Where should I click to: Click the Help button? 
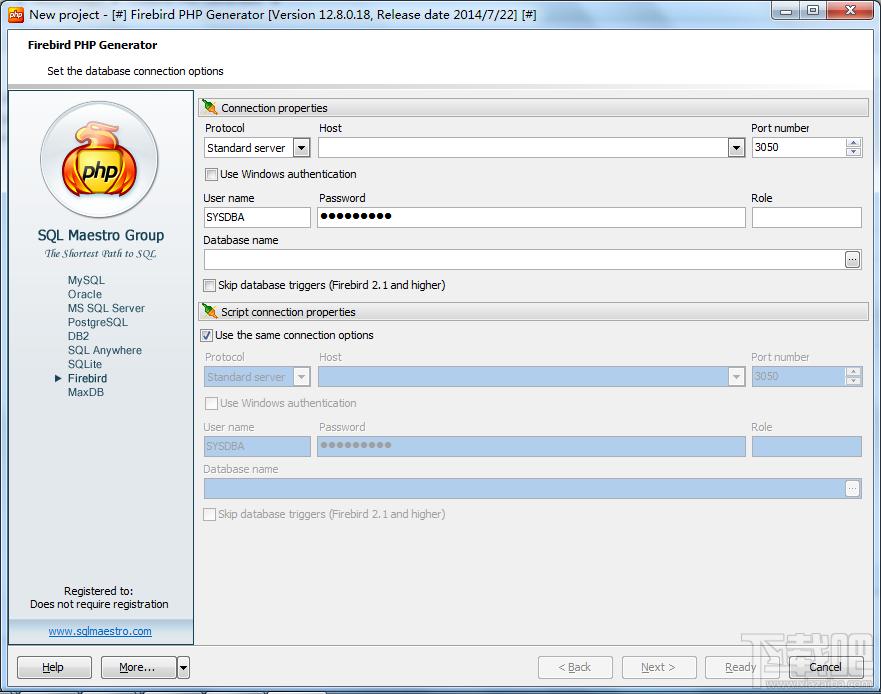click(x=54, y=668)
